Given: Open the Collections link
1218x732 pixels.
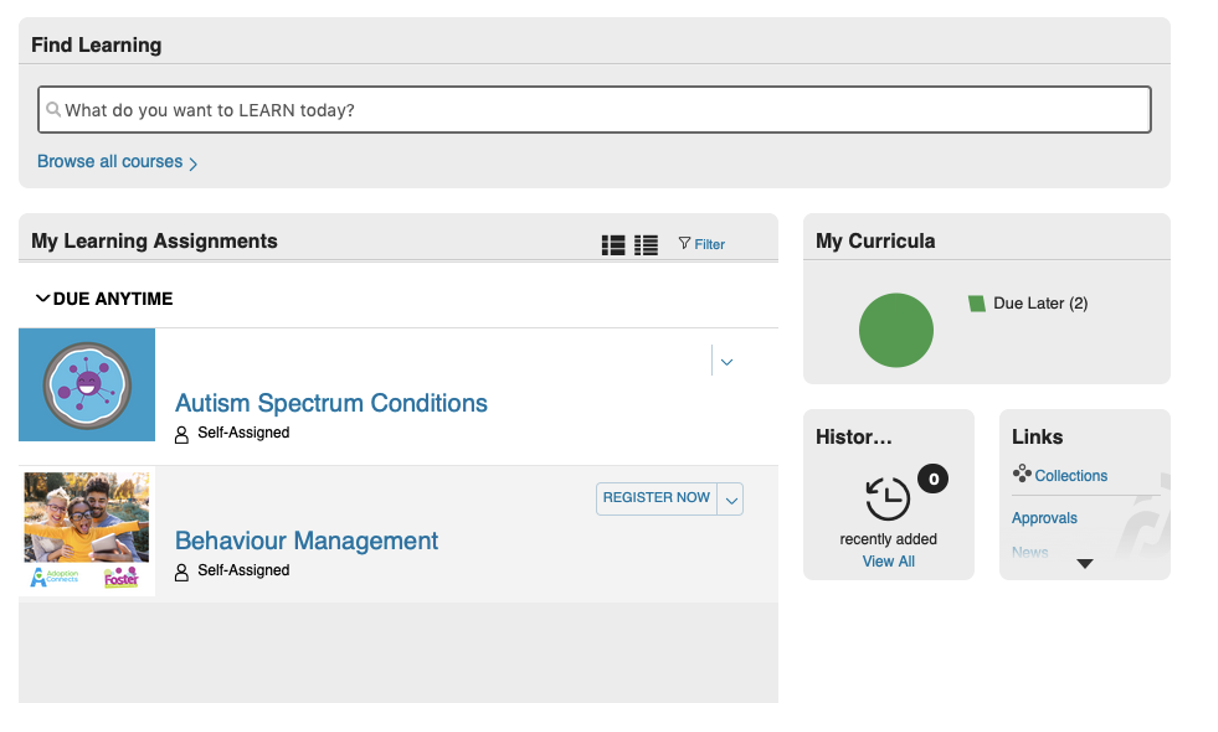Looking at the screenshot, I should coord(1071,476).
